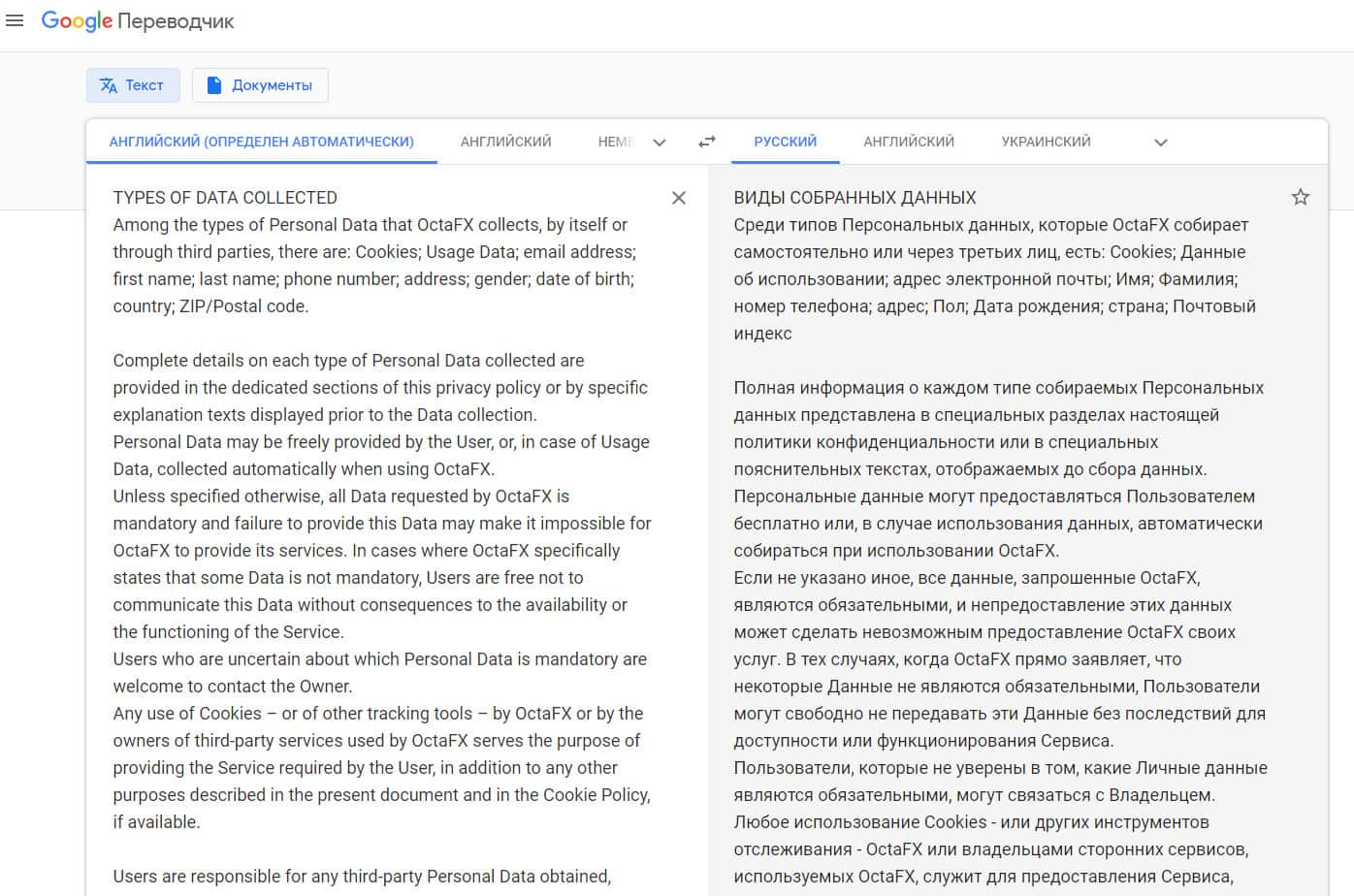Click the source line starting 'Users are responsible for any third-party'
1354x896 pixels.
362,877
